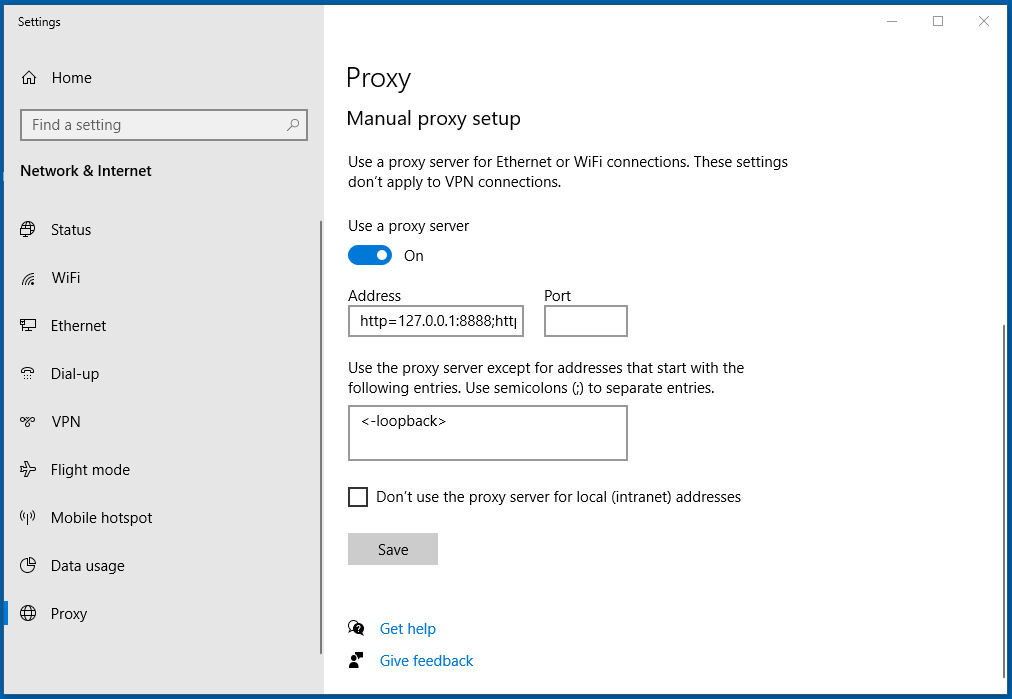
Task: Click the Network & Internet heading
Action: coord(86,171)
